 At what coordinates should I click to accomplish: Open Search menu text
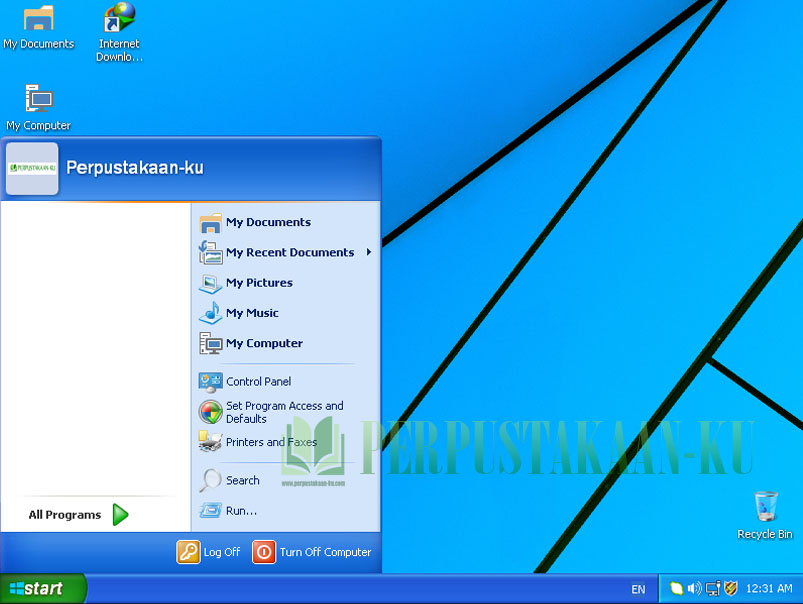point(243,481)
